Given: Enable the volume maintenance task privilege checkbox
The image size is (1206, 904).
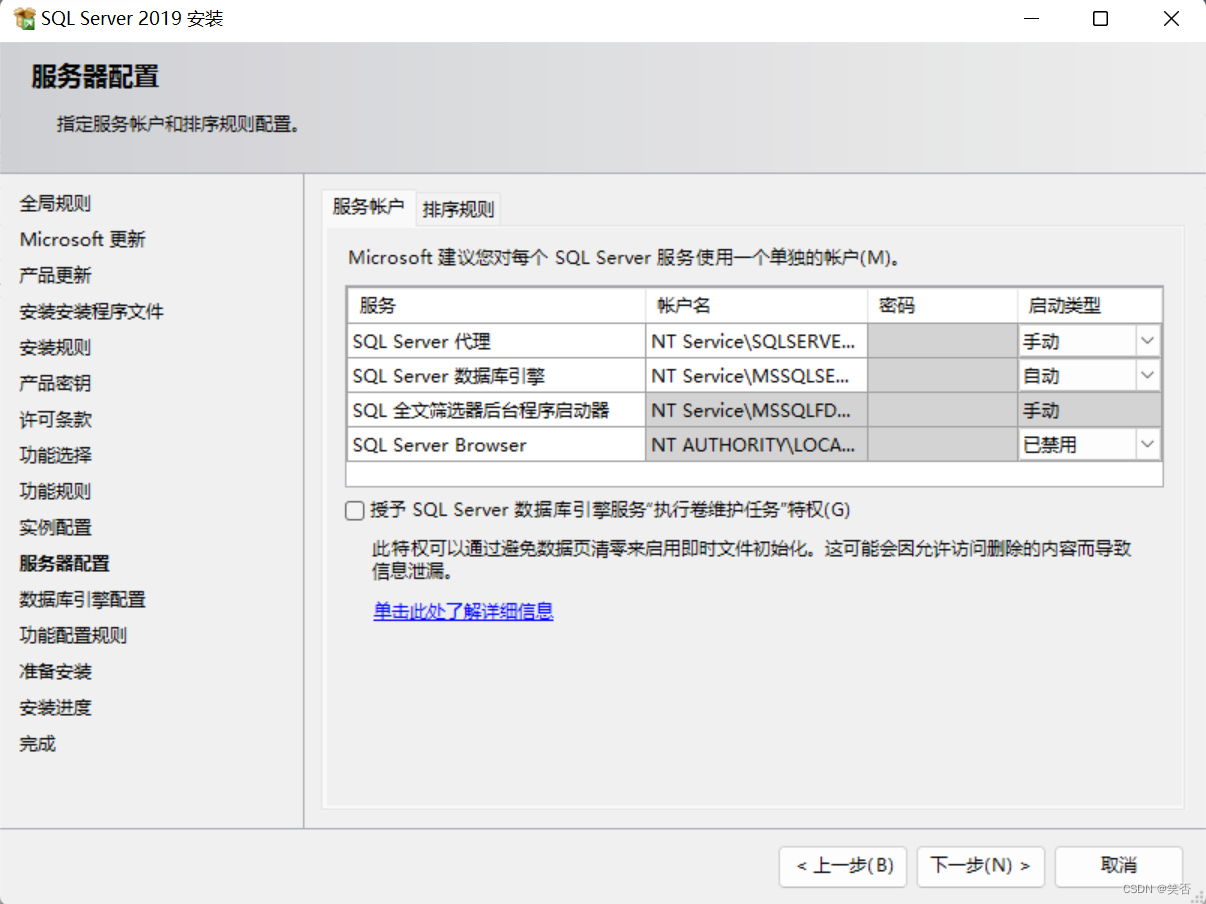Looking at the screenshot, I should tap(354, 511).
